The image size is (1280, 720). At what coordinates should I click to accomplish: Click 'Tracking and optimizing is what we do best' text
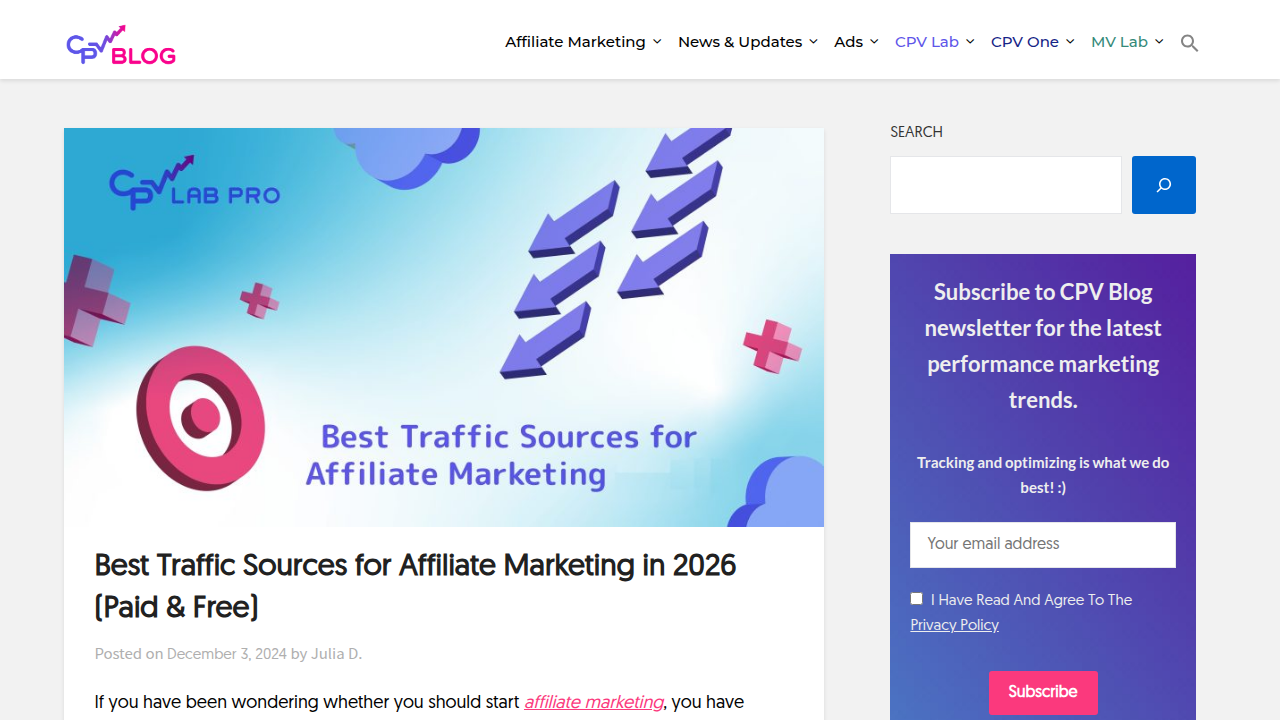tap(1043, 475)
